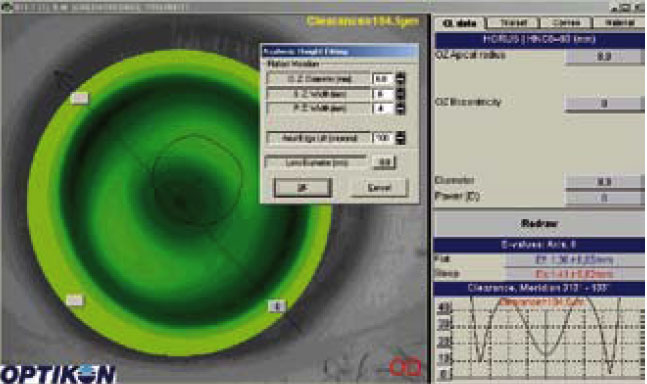Adjust the second zone width stepper arrows
647x384 pixels.
click(400, 94)
